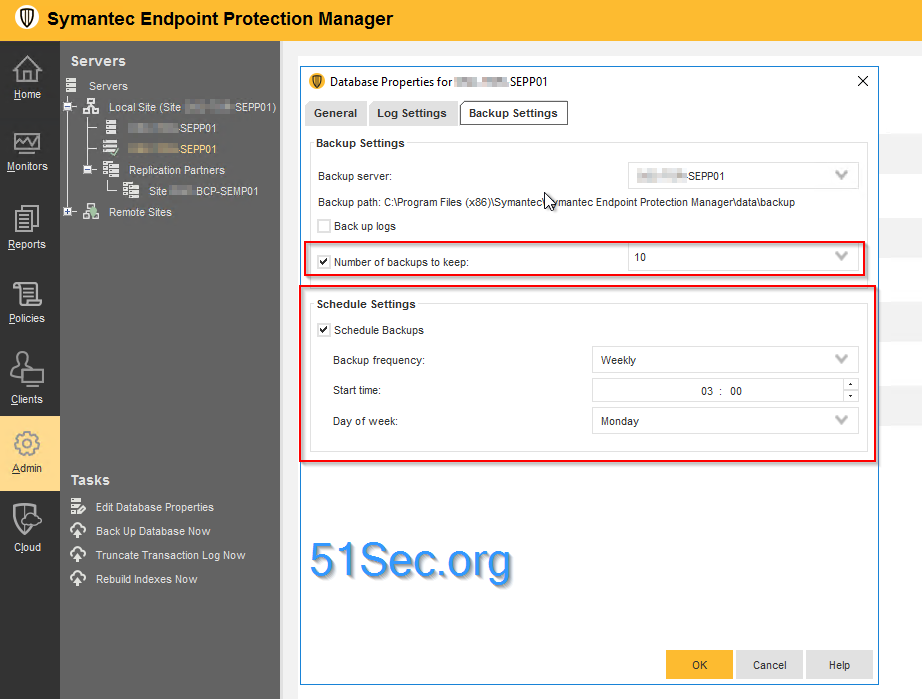The width and height of the screenshot is (922, 699).
Task: Open the Day of week dropdown showing Monday
Action: 725,421
